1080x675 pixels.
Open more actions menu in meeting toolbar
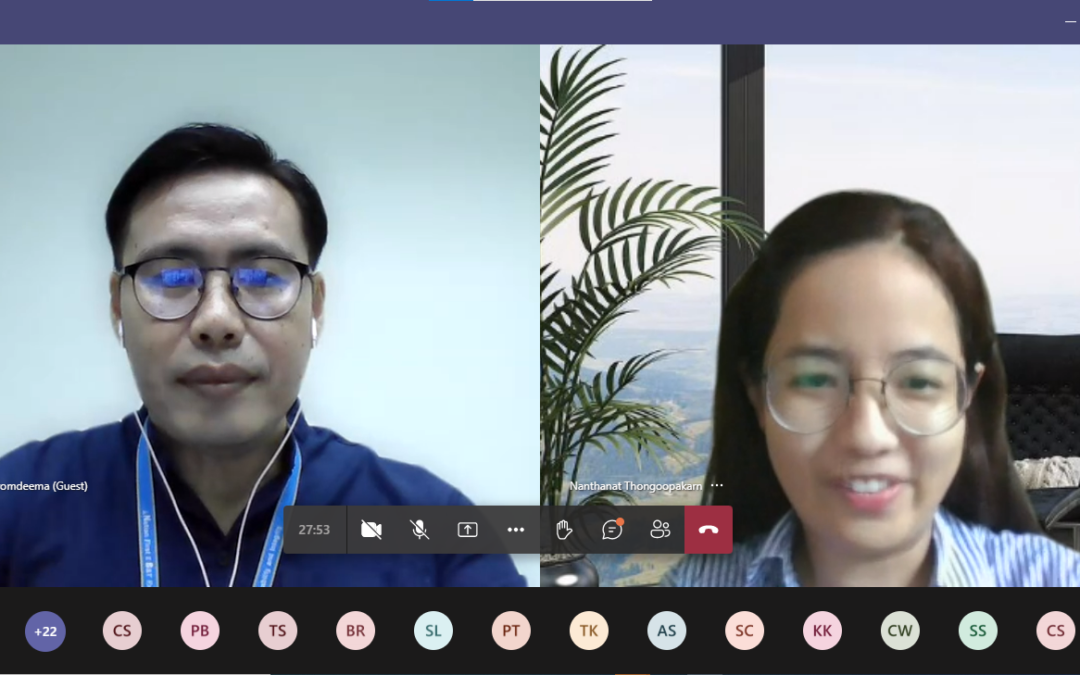click(x=516, y=530)
